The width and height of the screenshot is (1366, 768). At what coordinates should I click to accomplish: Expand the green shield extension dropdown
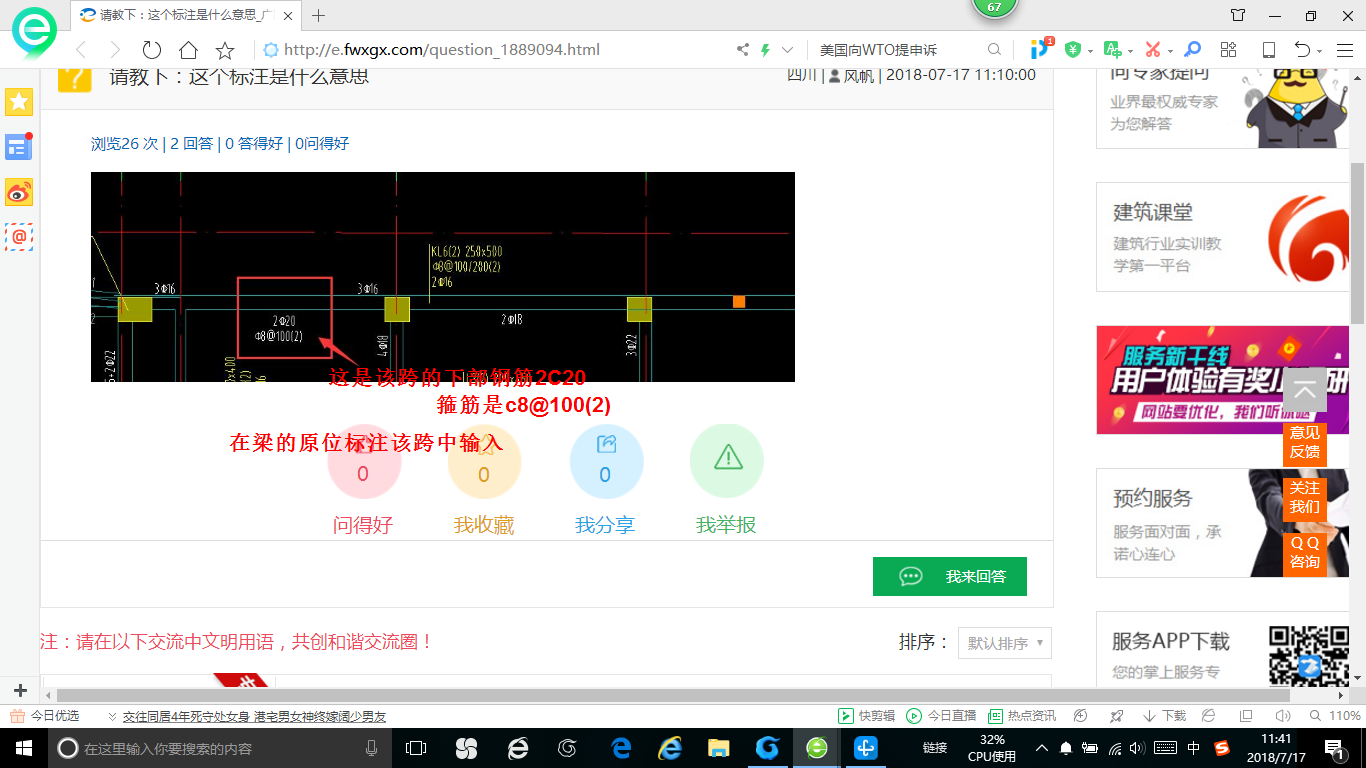[1091, 51]
